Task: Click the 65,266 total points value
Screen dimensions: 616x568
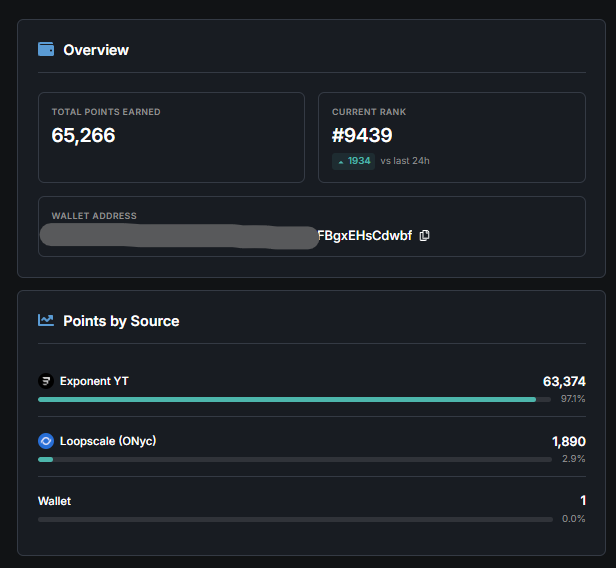Action: (x=83, y=135)
